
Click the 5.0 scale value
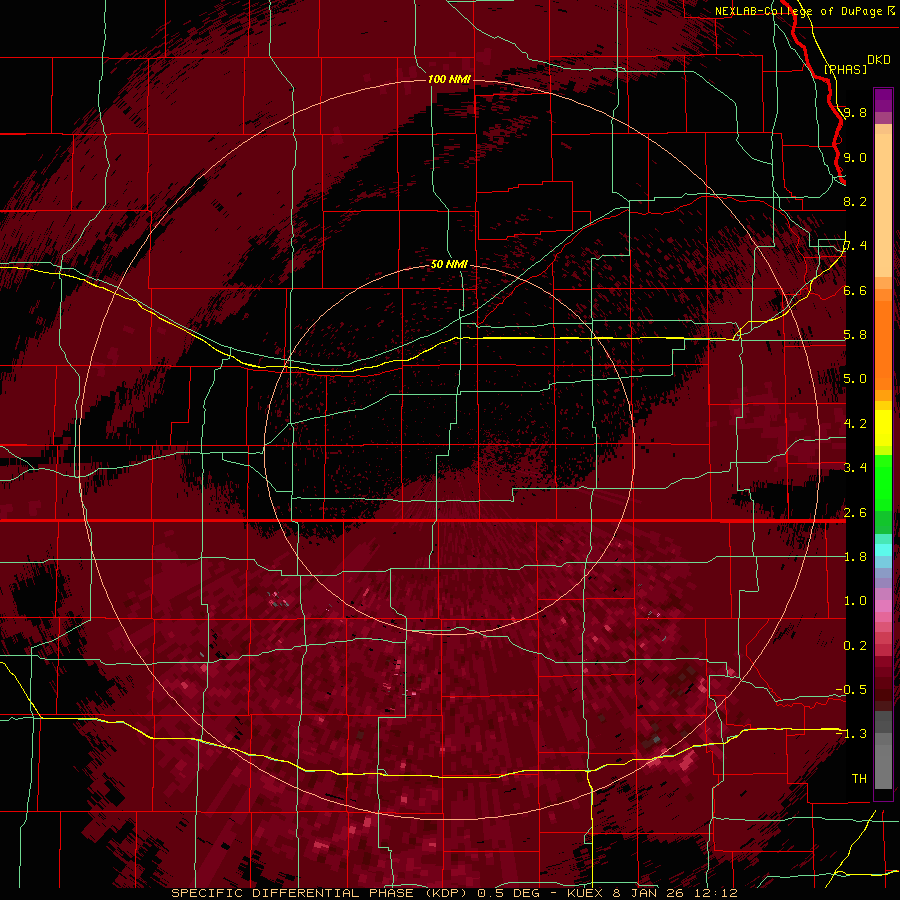tap(855, 379)
